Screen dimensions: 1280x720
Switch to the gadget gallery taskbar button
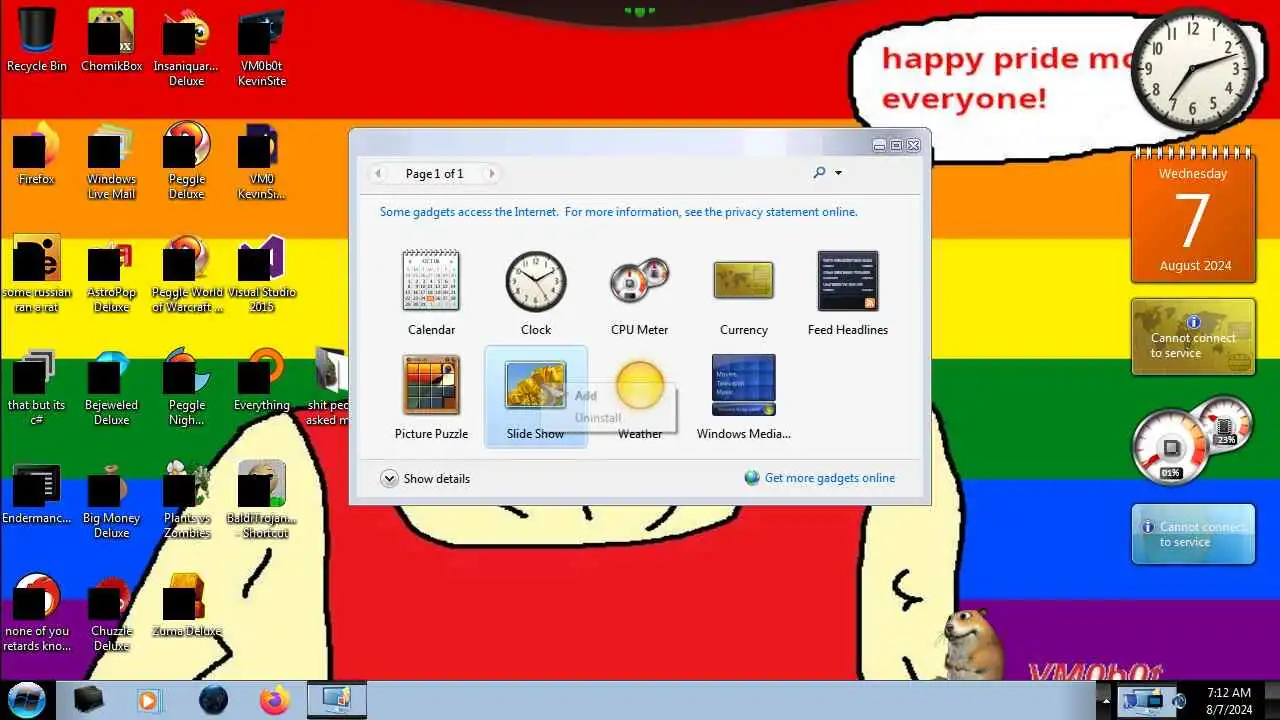point(336,700)
